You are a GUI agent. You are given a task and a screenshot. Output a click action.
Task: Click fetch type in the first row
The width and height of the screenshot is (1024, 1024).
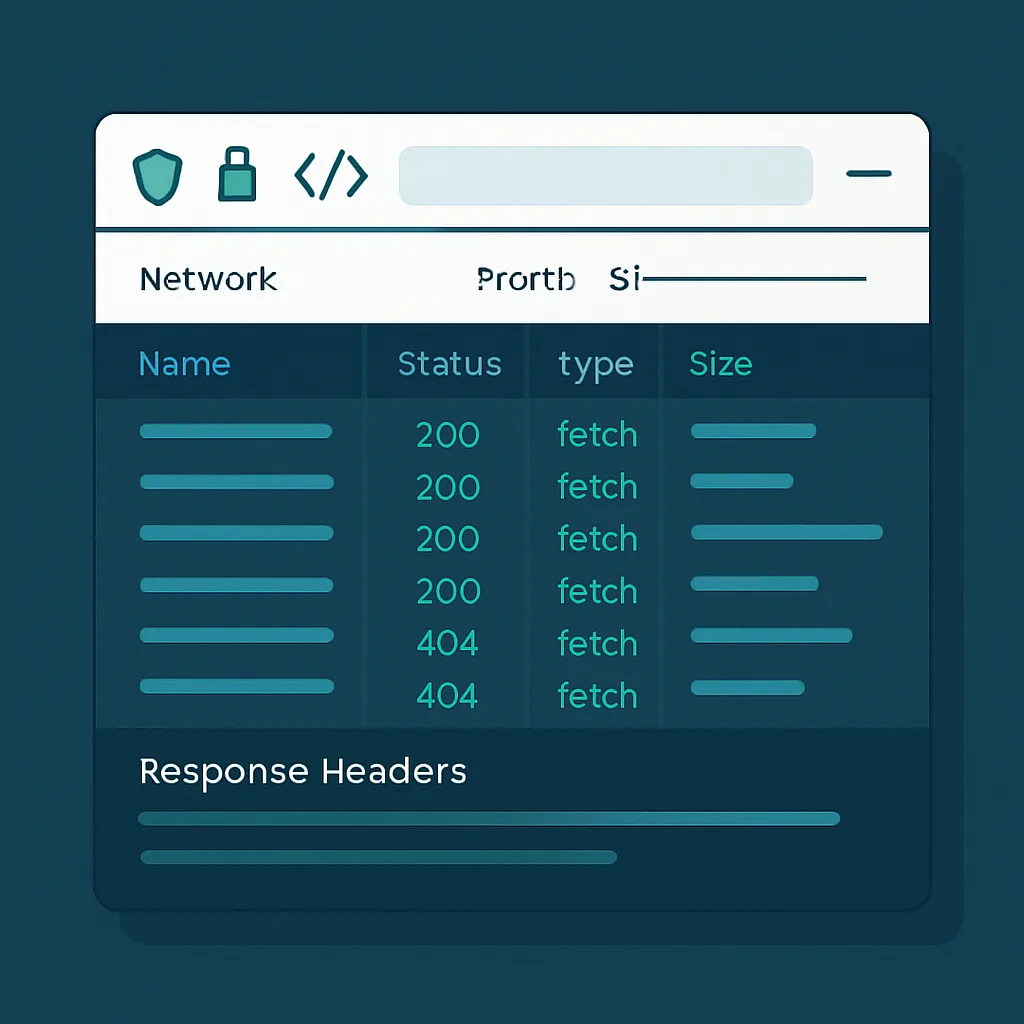(598, 434)
